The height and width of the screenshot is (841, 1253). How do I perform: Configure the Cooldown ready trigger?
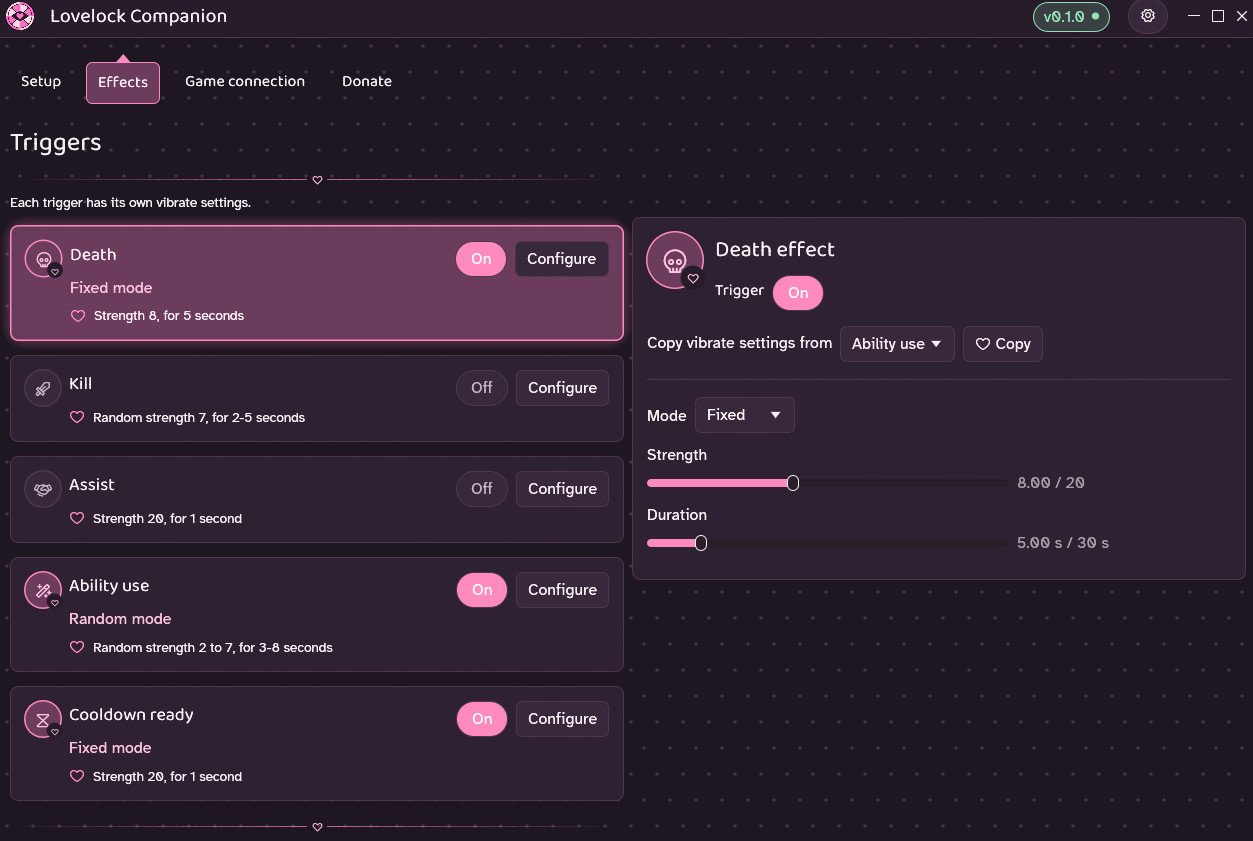click(562, 719)
